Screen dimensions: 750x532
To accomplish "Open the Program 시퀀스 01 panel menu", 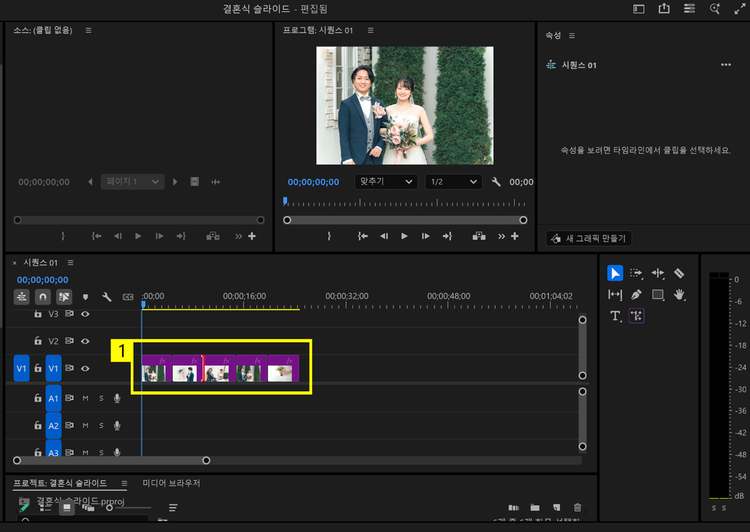I will 370,30.
